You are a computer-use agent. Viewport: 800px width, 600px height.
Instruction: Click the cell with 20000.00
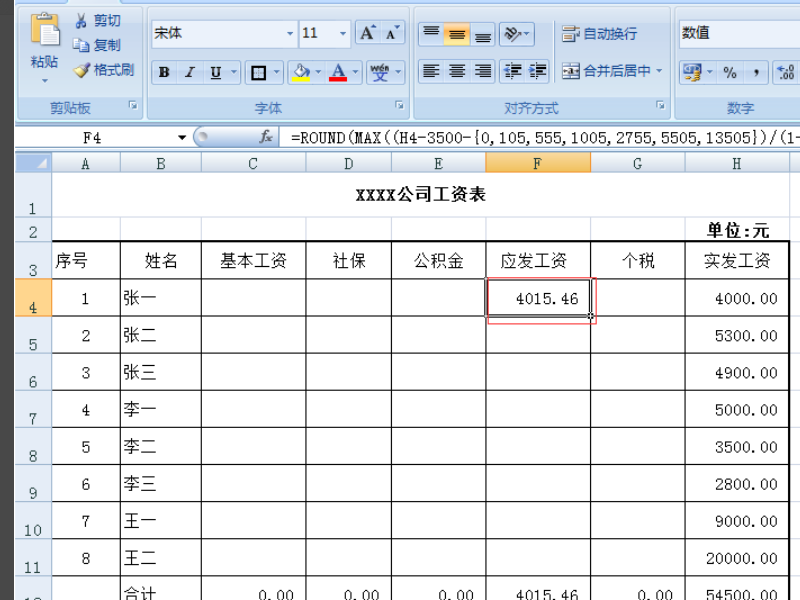pyautogui.click(x=737, y=558)
